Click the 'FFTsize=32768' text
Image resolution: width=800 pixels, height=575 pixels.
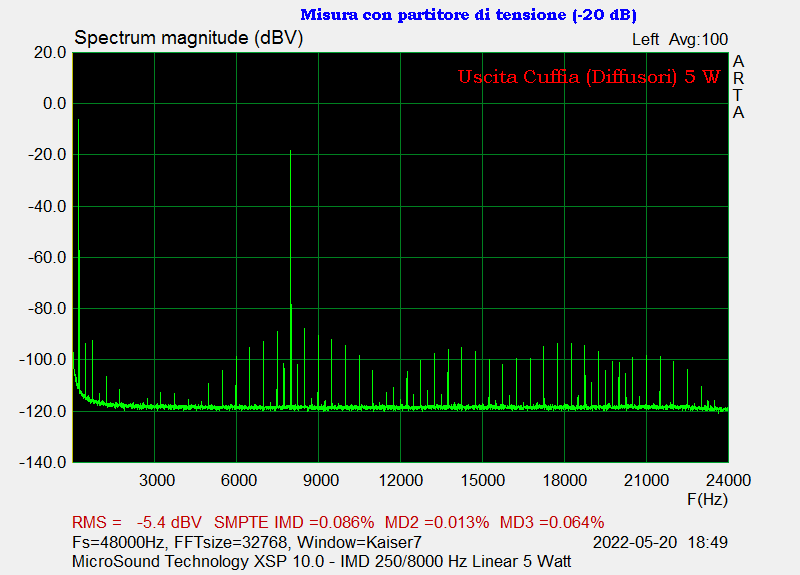(x=231, y=542)
